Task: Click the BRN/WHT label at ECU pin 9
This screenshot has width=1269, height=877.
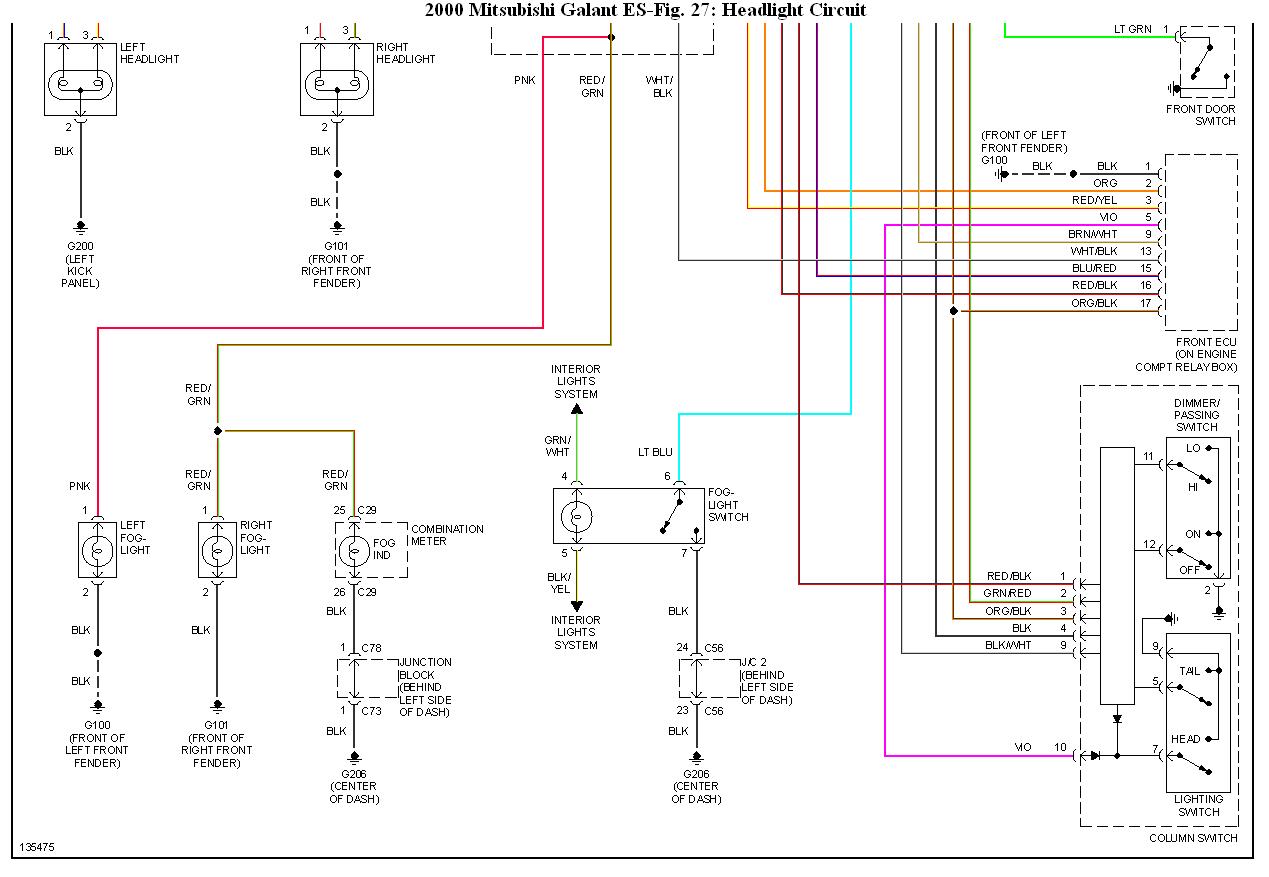Action: [1093, 234]
